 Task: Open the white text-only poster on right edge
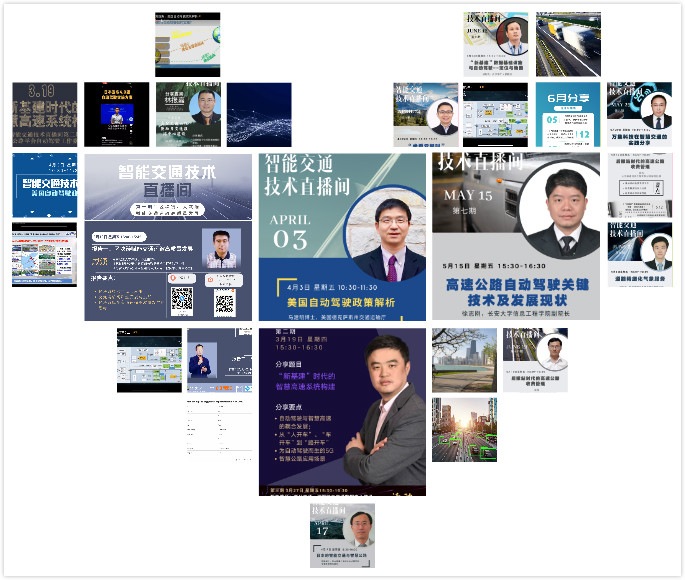[x=640, y=185]
